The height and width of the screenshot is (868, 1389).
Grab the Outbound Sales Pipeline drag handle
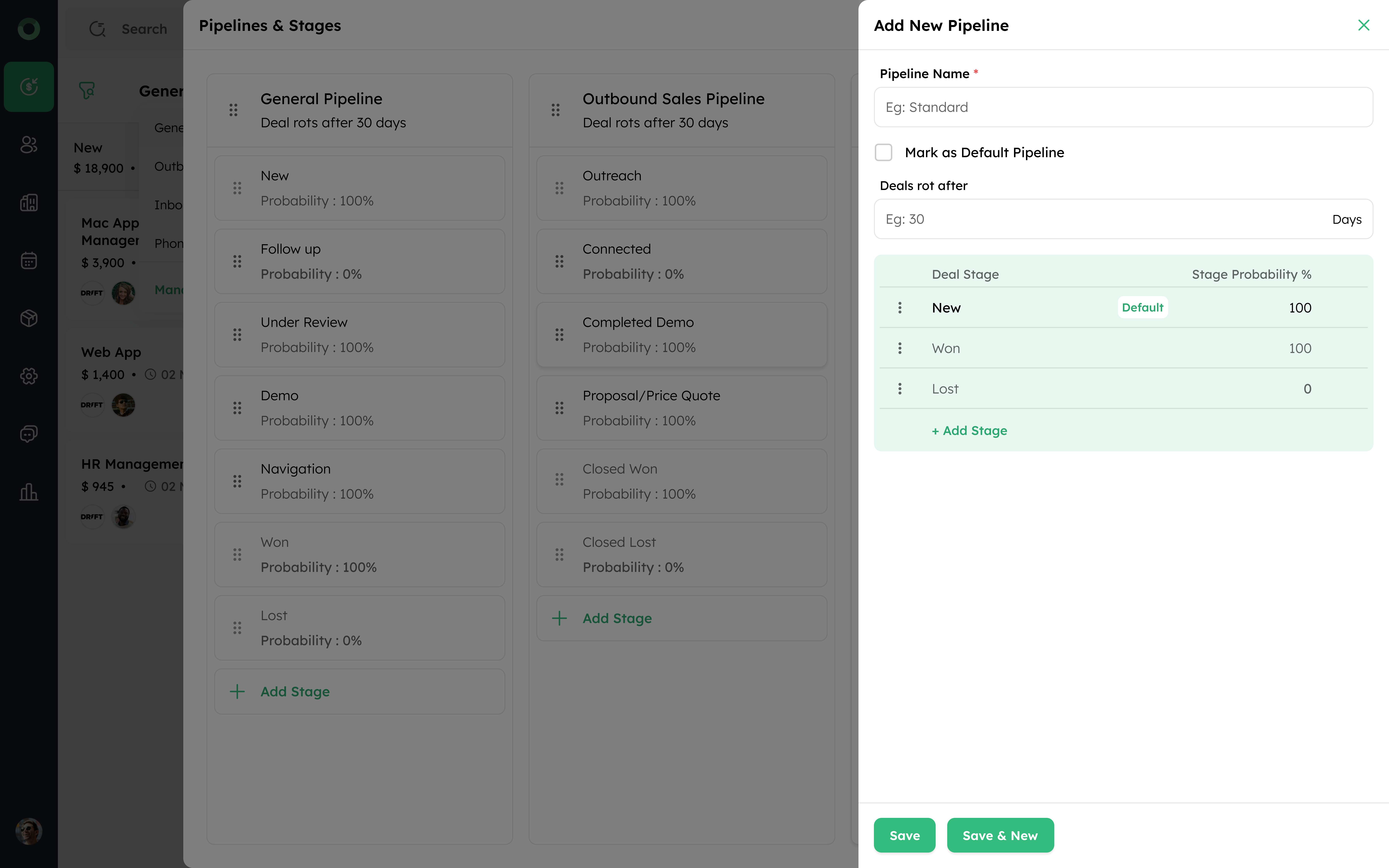[556, 110]
